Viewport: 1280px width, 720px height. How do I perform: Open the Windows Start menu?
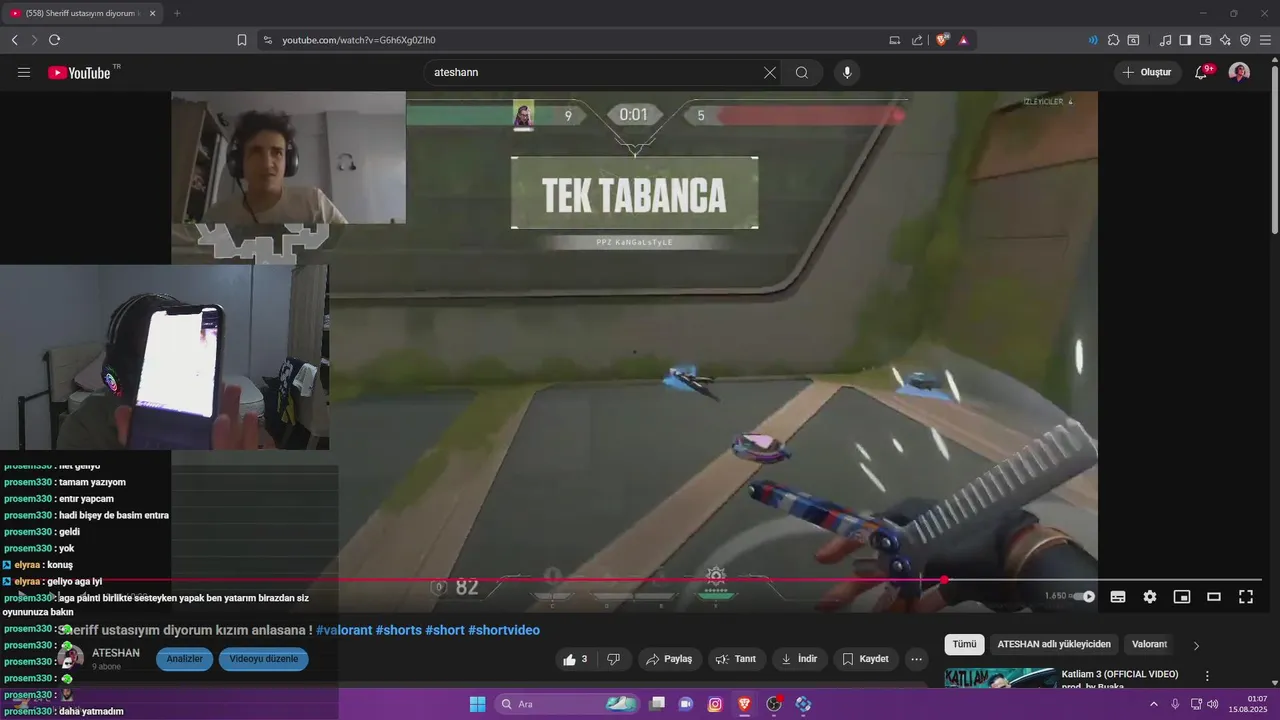[x=477, y=704]
